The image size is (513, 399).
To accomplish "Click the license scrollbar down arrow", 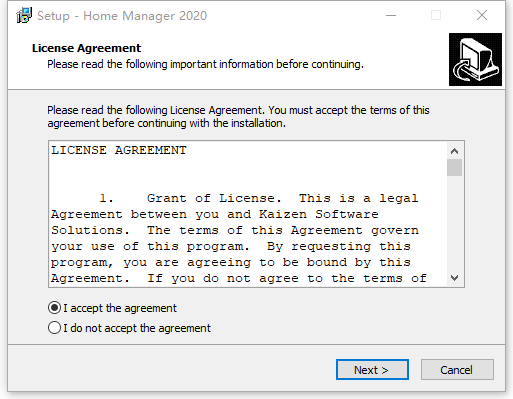I will (x=454, y=278).
